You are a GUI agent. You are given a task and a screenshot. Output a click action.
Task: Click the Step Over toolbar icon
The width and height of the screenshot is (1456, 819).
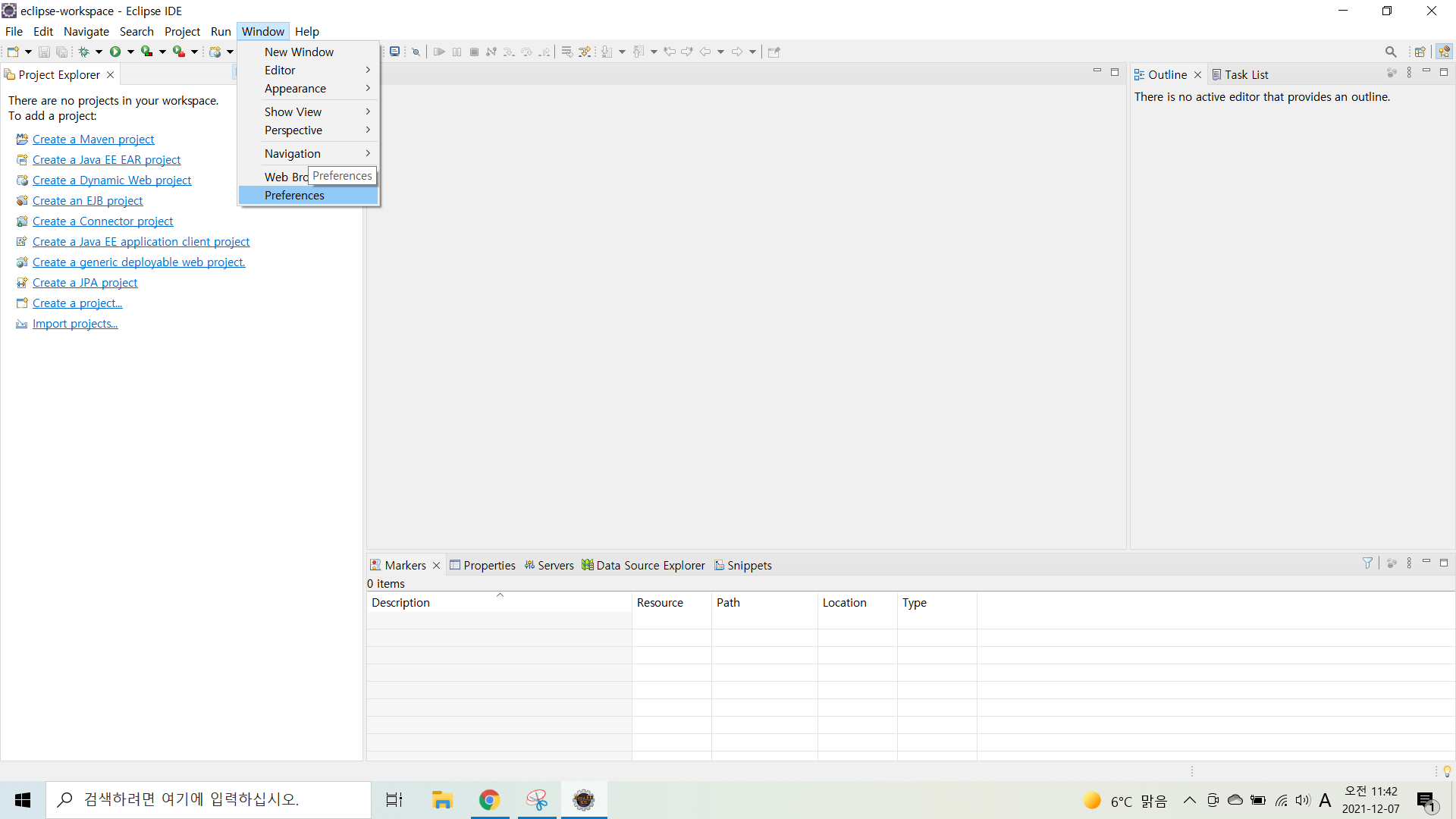click(x=527, y=52)
